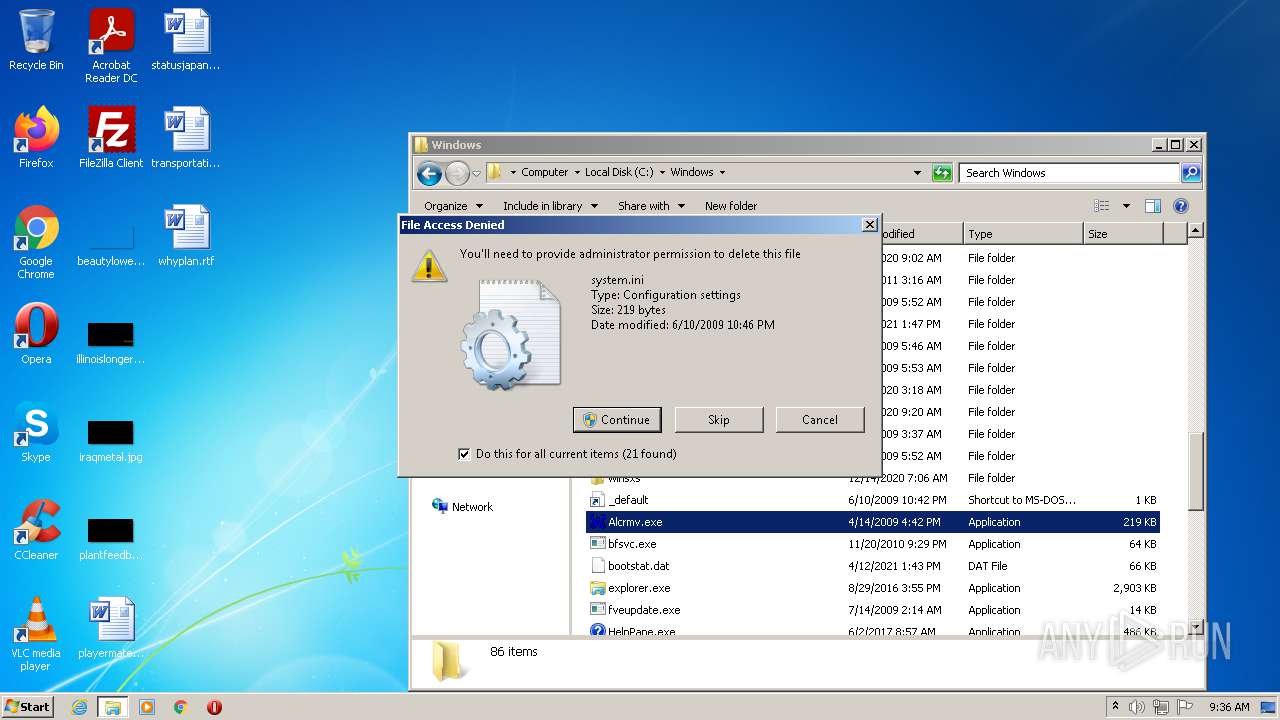Open Explorer help icon
Viewport: 1280px width, 720px height.
click(1180, 206)
